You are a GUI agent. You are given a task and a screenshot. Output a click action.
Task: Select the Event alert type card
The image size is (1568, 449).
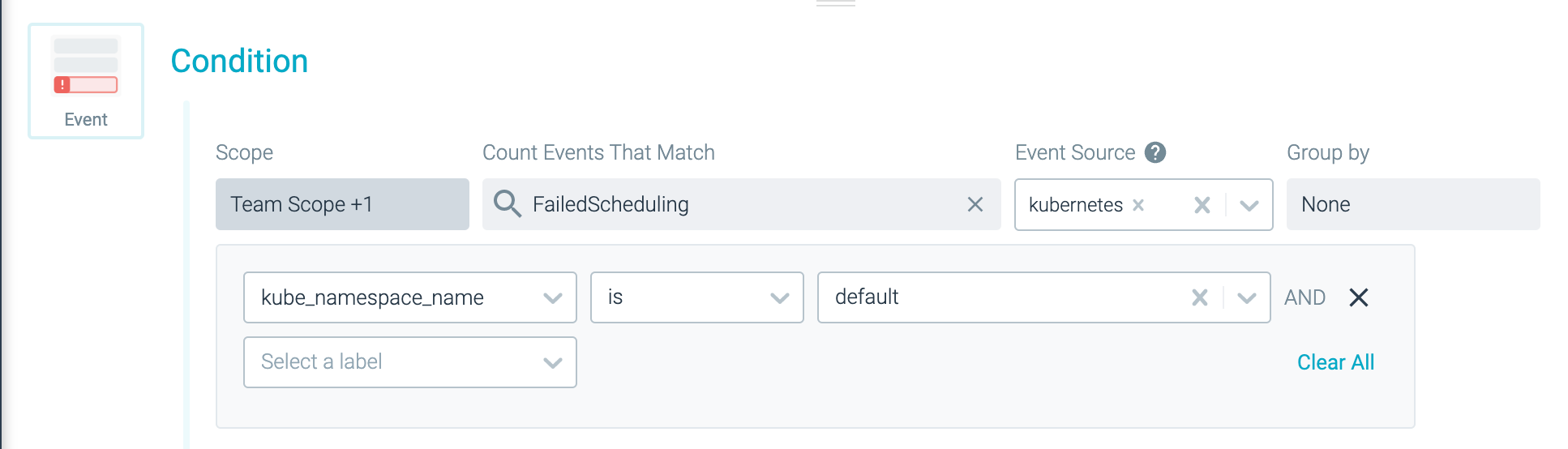pyautogui.click(x=86, y=81)
